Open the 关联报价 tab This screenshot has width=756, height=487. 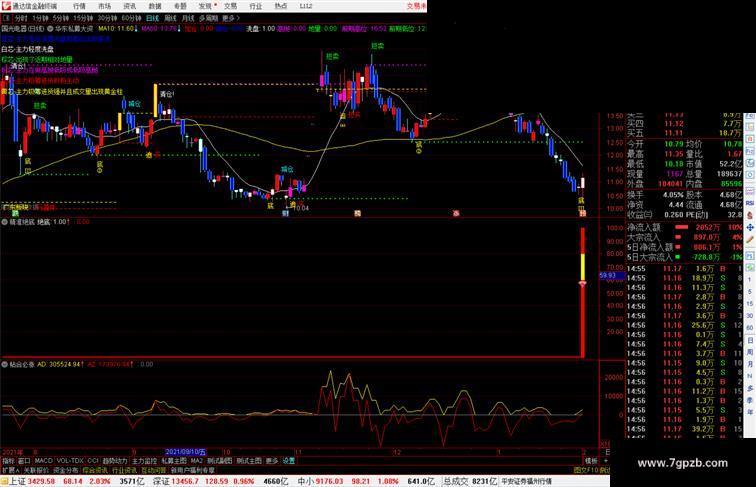point(36,470)
